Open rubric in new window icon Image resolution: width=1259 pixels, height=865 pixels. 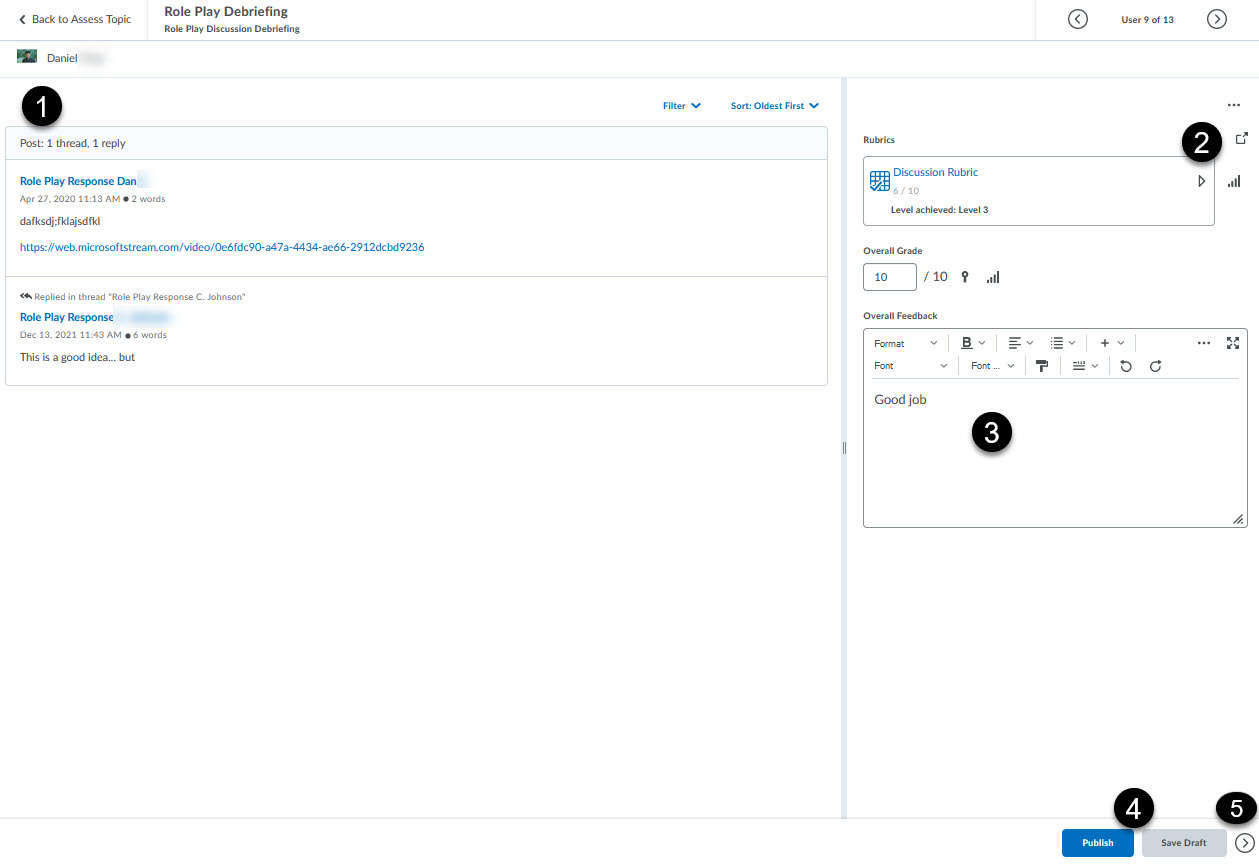coord(1241,139)
